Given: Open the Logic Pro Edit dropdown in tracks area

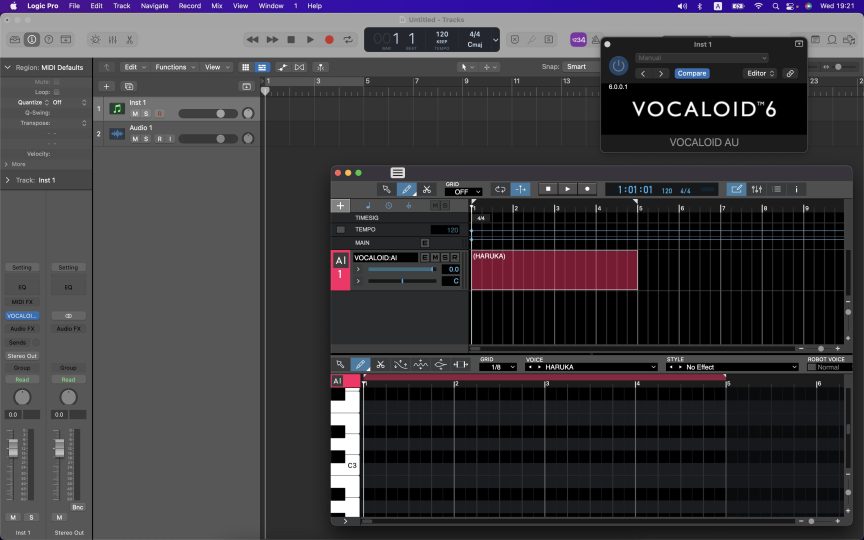Looking at the screenshot, I should (135, 67).
